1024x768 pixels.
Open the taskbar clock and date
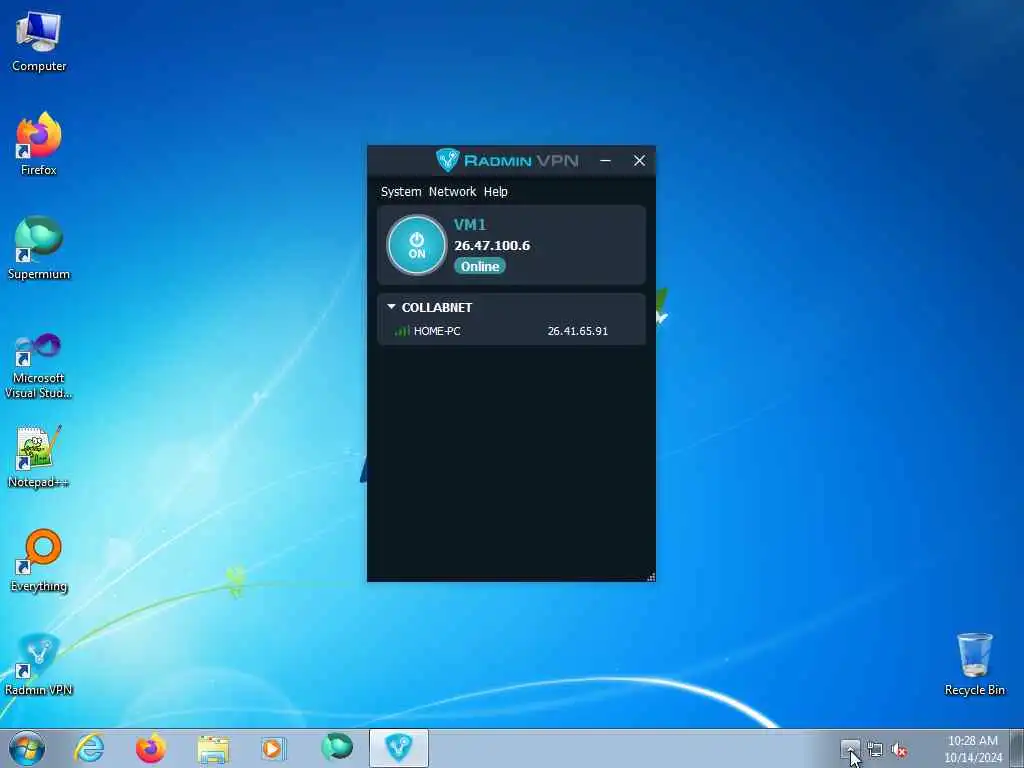coord(972,749)
